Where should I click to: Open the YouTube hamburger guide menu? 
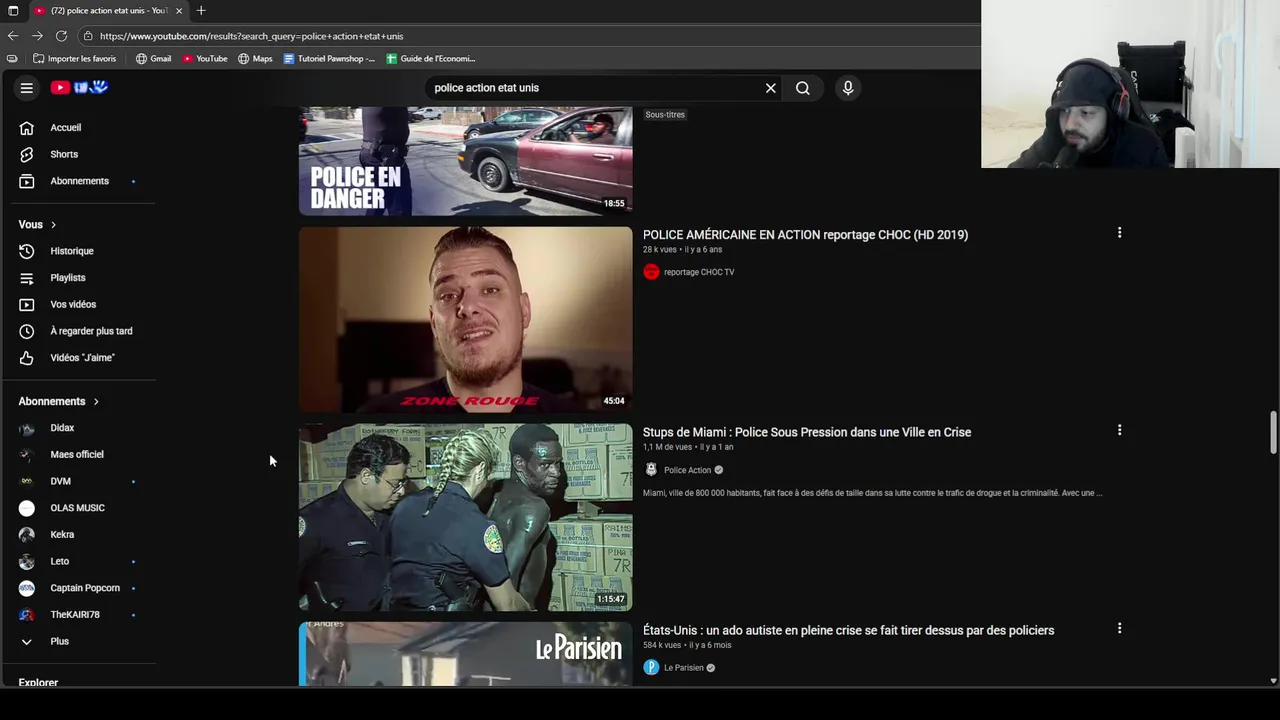[27, 88]
